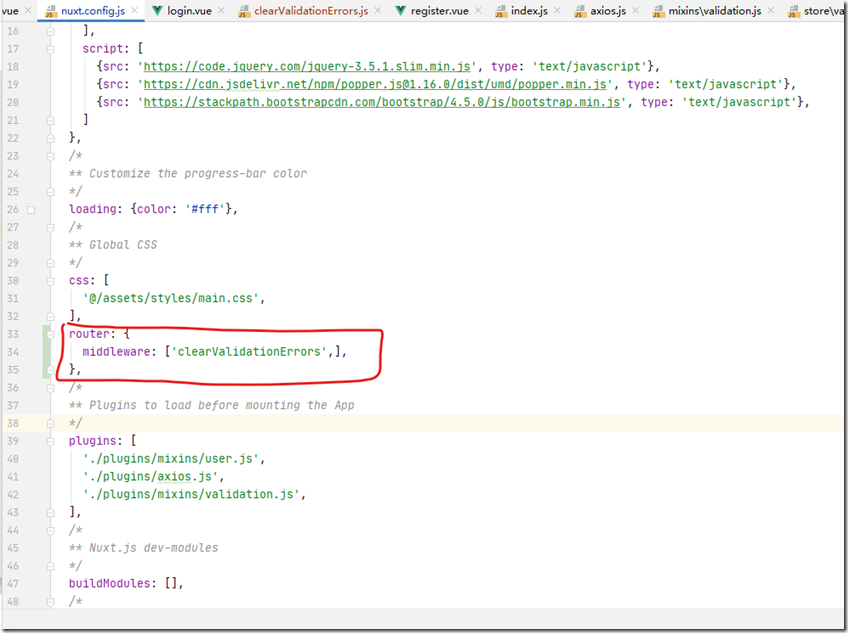Click the 'Nuxt.js dev-modules' comment
The image size is (848, 633).
click(153, 548)
